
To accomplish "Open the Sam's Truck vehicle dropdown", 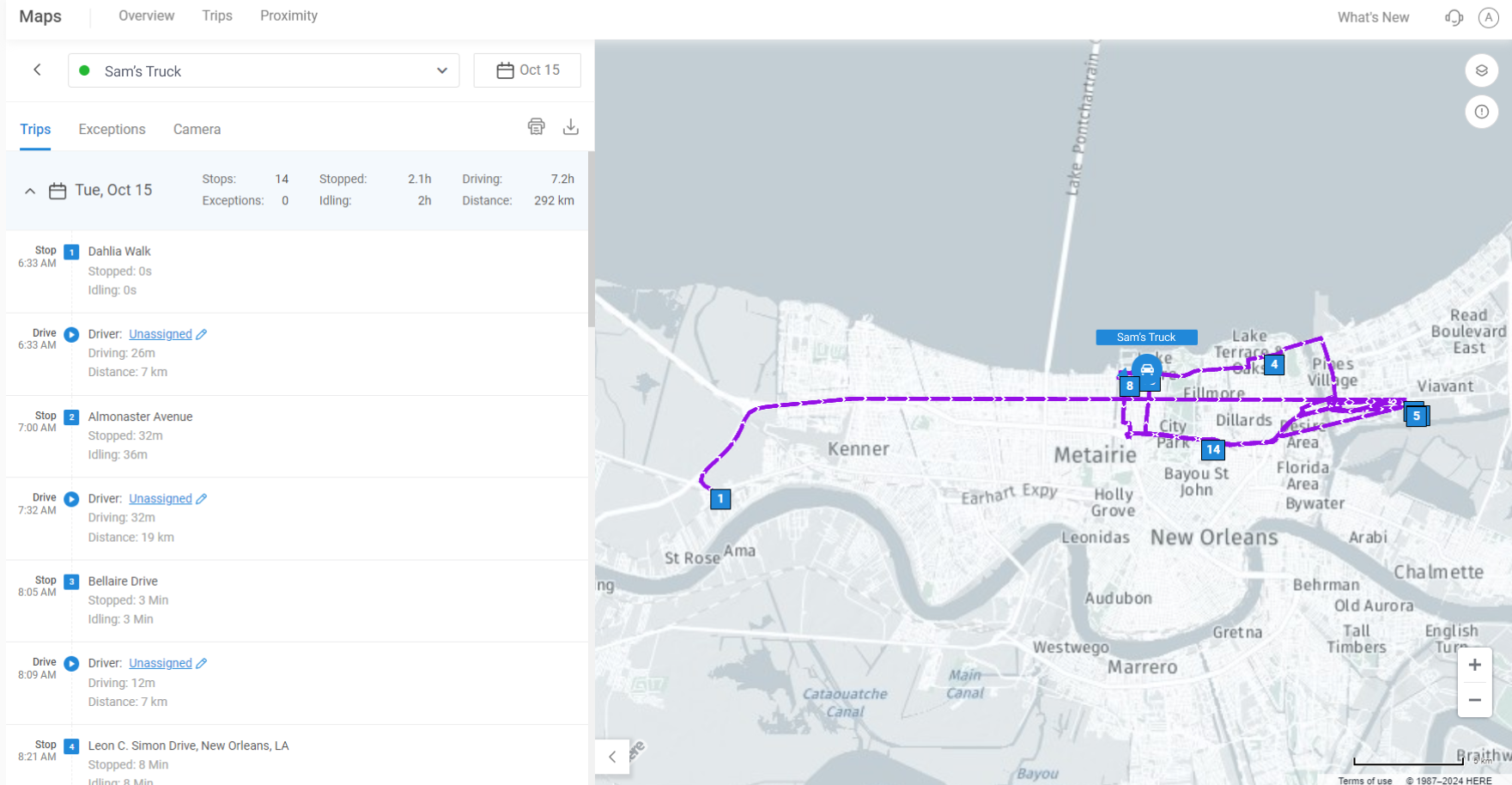I will (264, 70).
